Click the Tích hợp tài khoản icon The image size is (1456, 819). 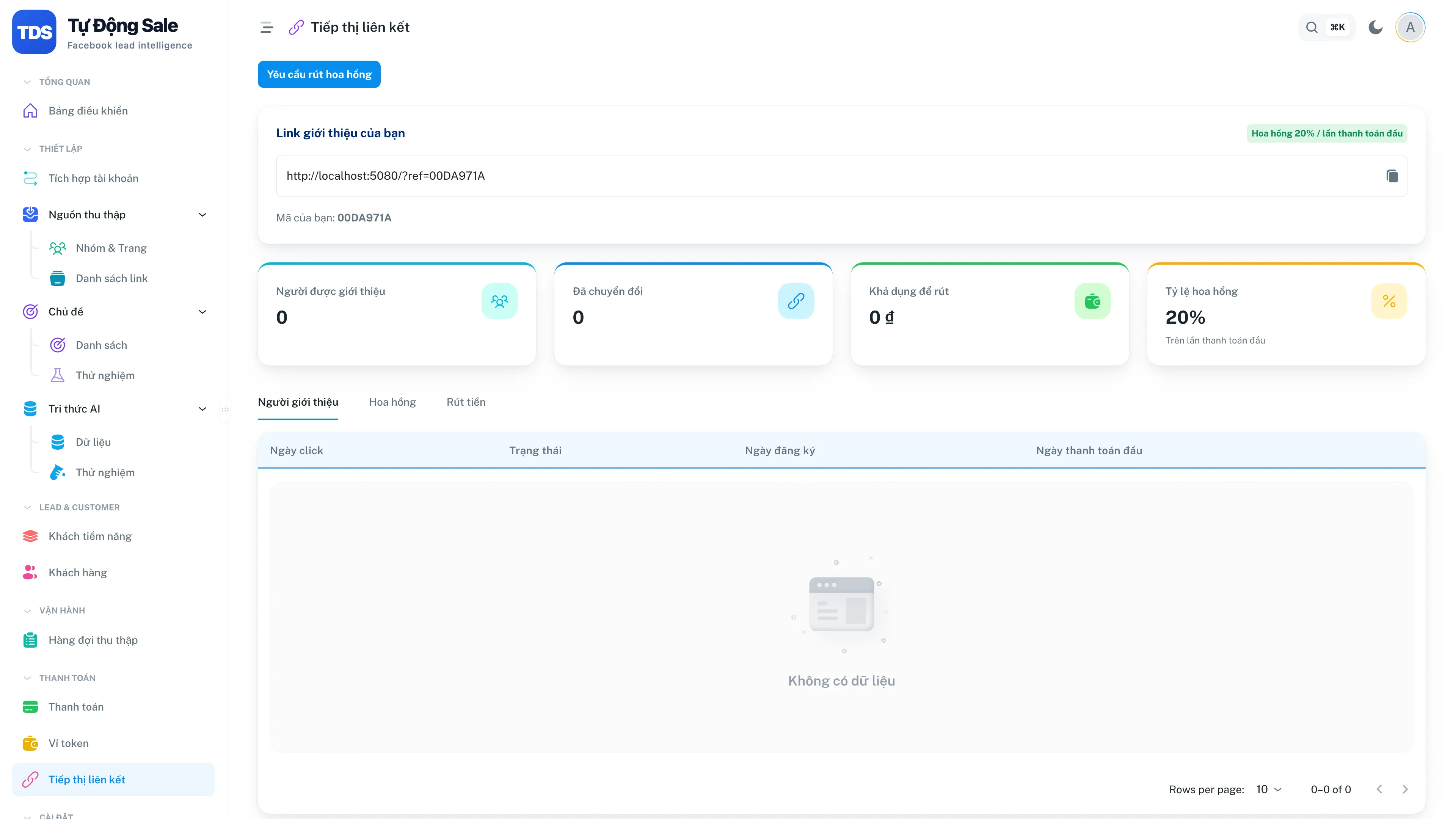[x=30, y=178]
